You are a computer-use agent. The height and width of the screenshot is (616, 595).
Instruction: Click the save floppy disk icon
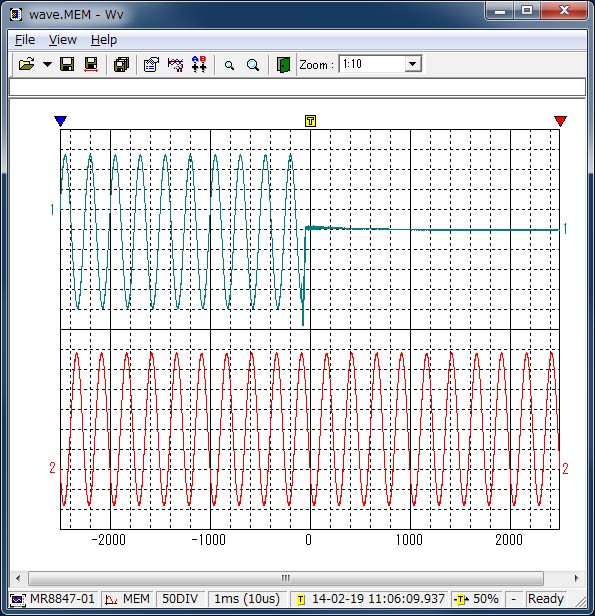(67, 64)
